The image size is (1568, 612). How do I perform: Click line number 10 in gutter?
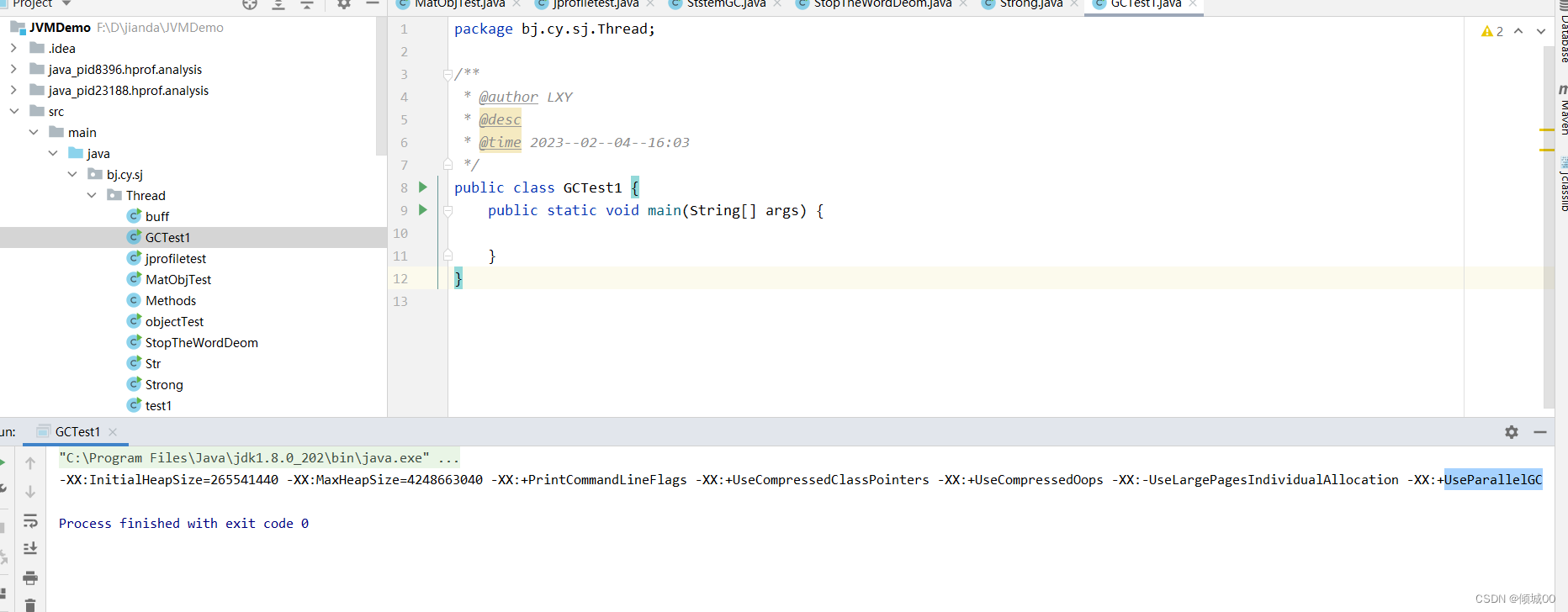point(400,233)
